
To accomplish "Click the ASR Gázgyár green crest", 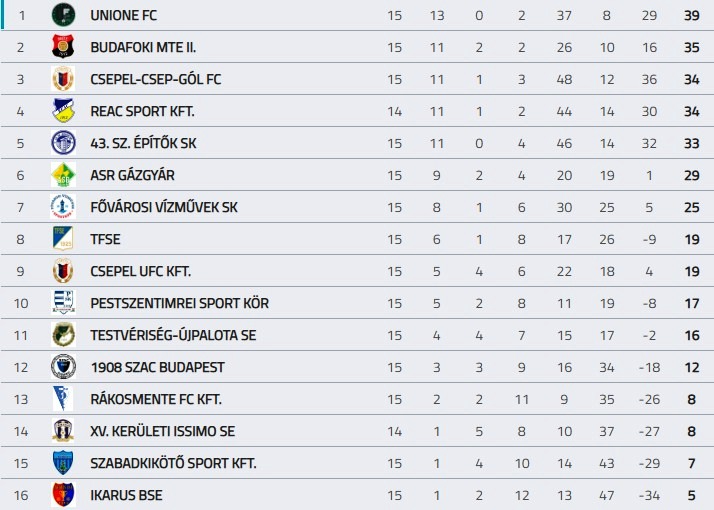I will tap(63, 175).
